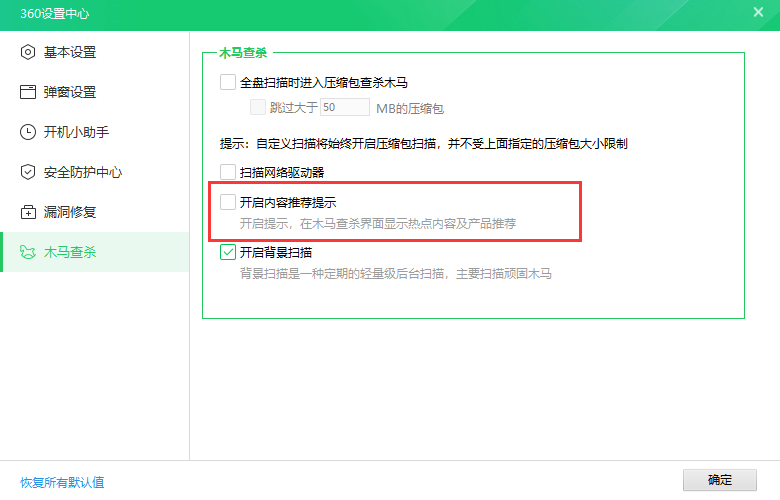
Task: Click the 开启内容推荐提示 label text
Action: pos(288,202)
